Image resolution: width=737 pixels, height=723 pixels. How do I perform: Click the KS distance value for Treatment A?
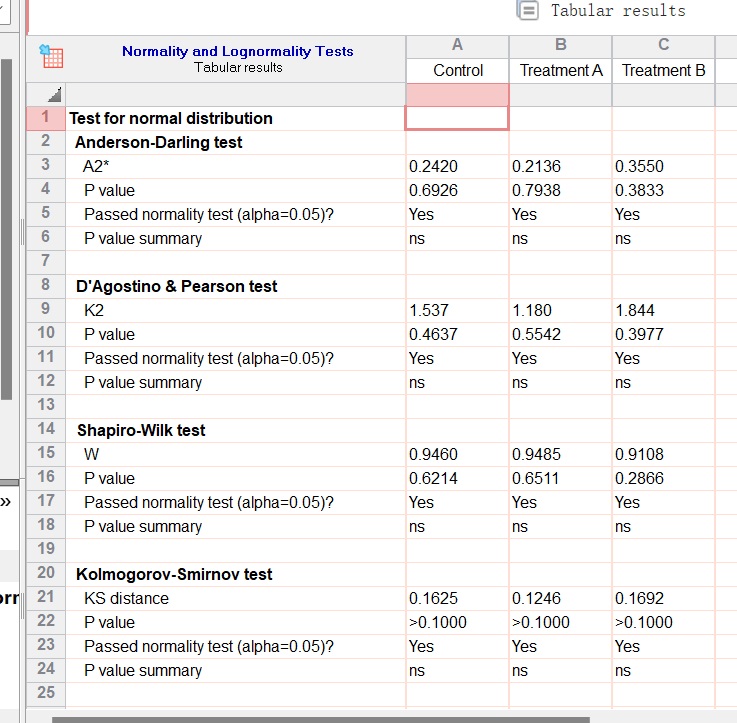[x=536, y=598]
